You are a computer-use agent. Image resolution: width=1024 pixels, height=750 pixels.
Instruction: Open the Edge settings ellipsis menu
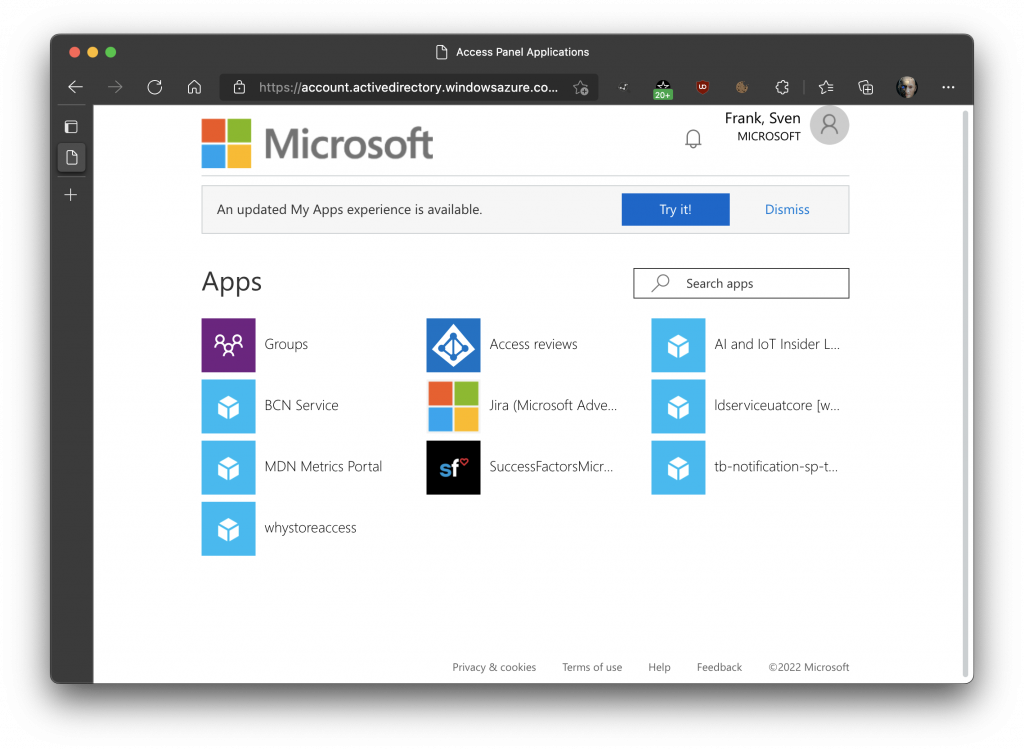[x=948, y=87]
